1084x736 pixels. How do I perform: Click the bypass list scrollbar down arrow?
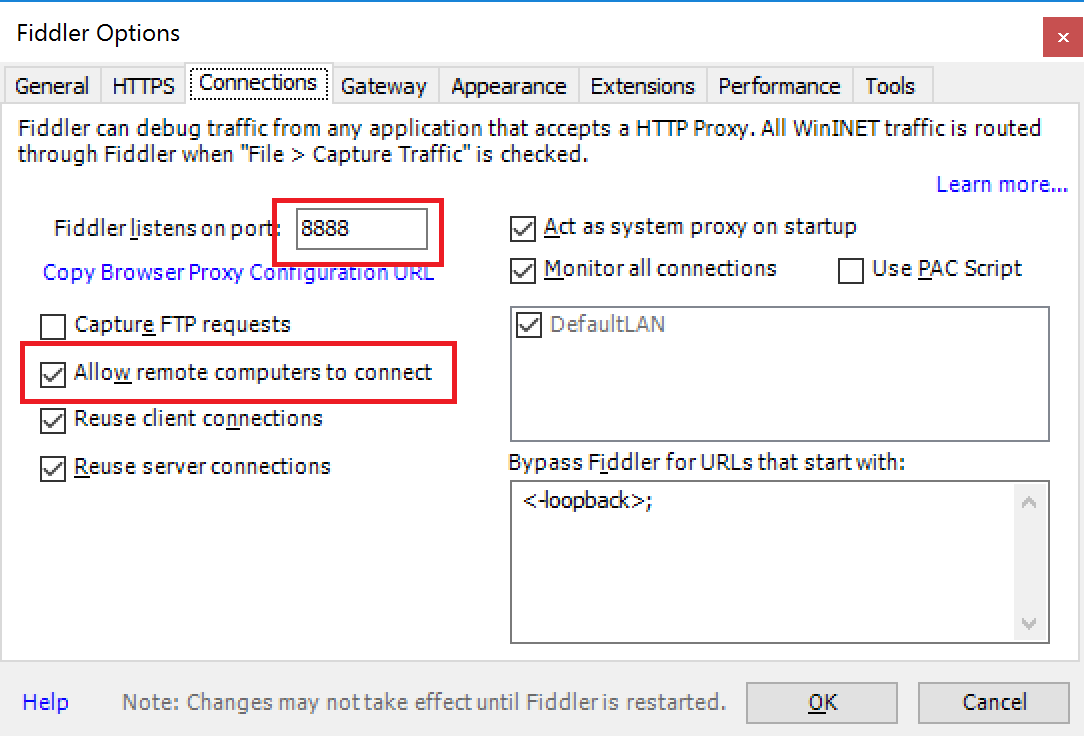(1029, 623)
